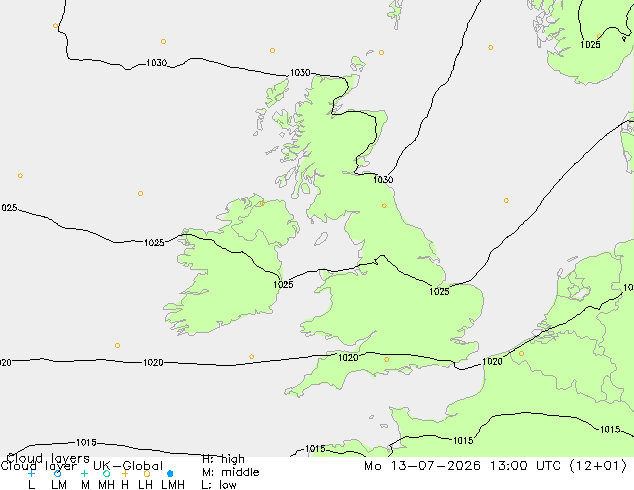
Task: Click the Orkney Islands outline
Action: 358,64
